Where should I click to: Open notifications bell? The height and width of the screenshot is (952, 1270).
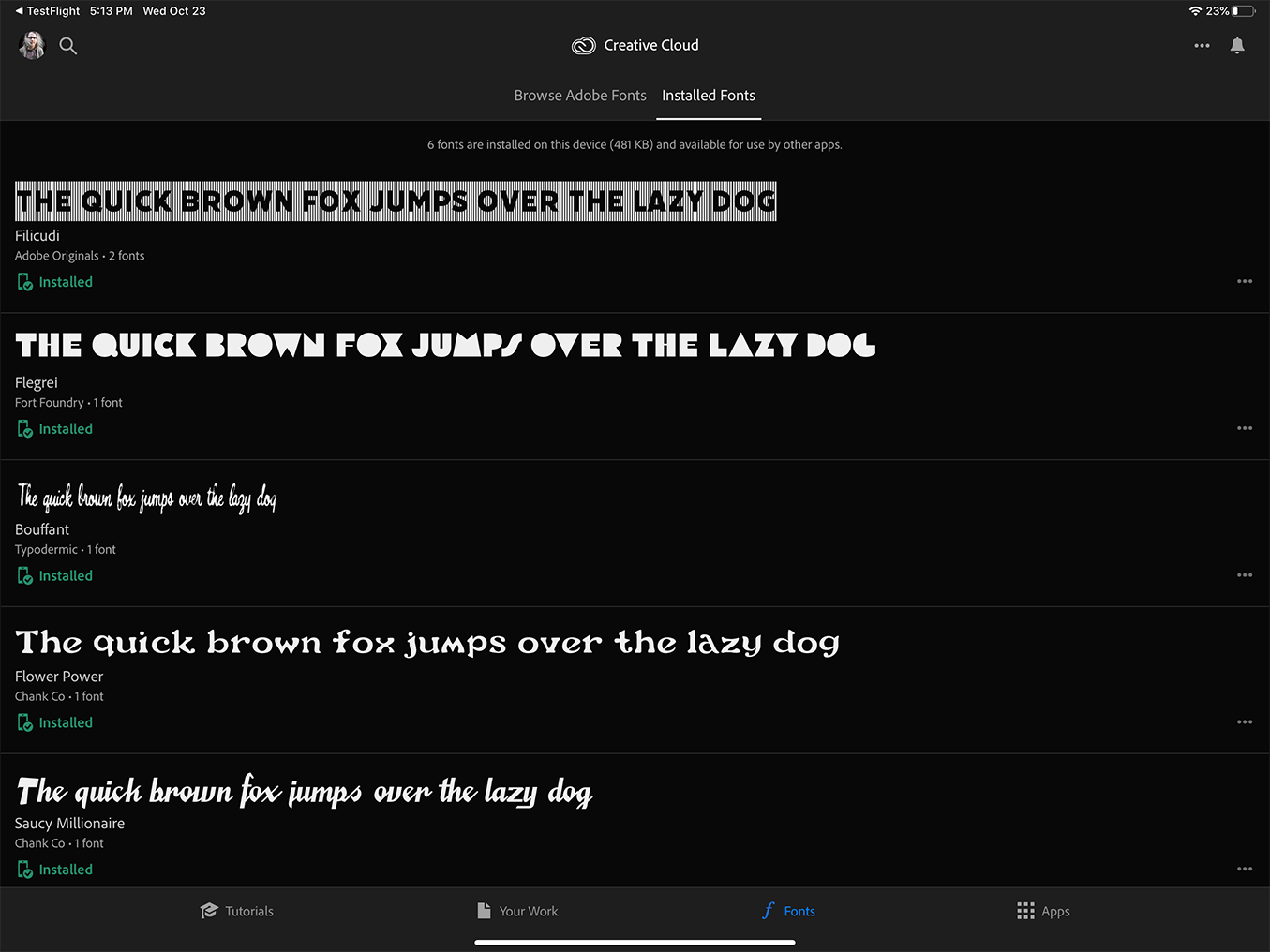click(1237, 45)
